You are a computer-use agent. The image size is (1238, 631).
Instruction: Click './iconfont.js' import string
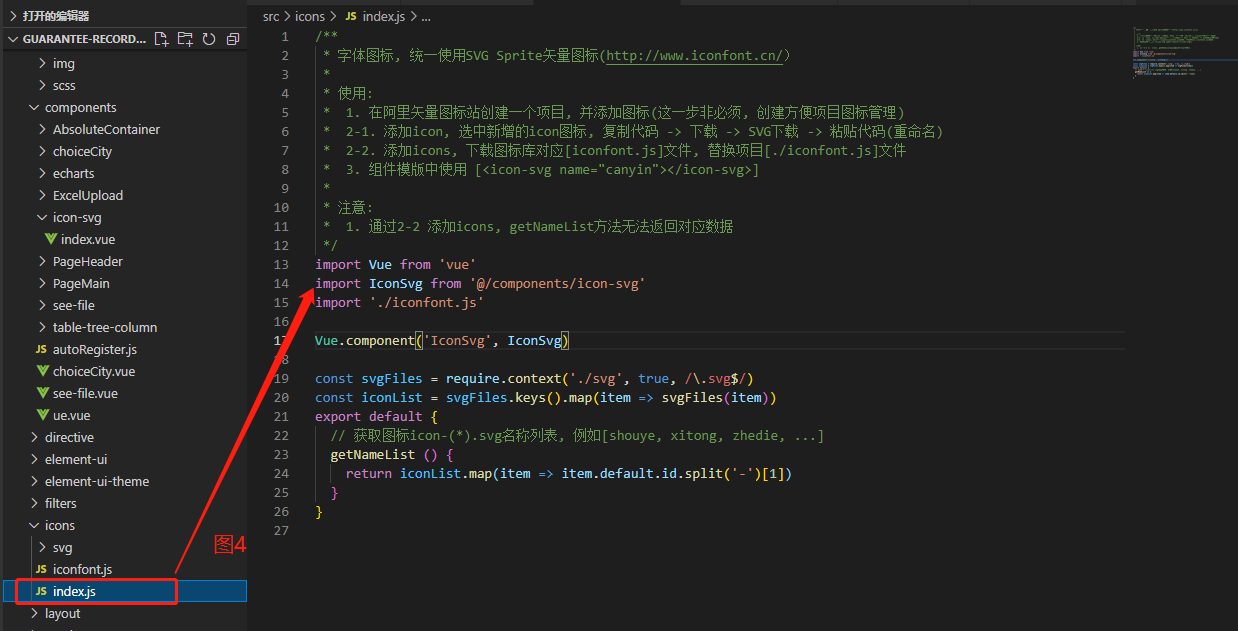[427, 303]
